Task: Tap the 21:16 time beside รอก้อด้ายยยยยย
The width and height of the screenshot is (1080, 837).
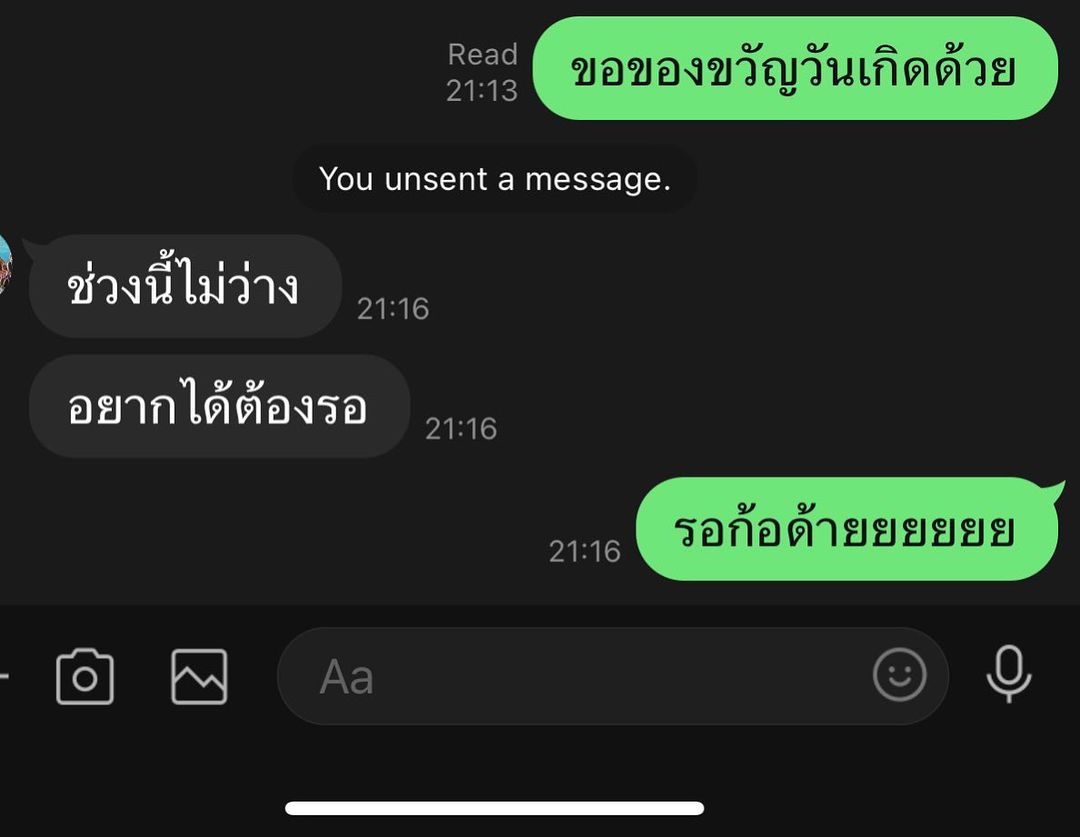Action: (585, 551)
